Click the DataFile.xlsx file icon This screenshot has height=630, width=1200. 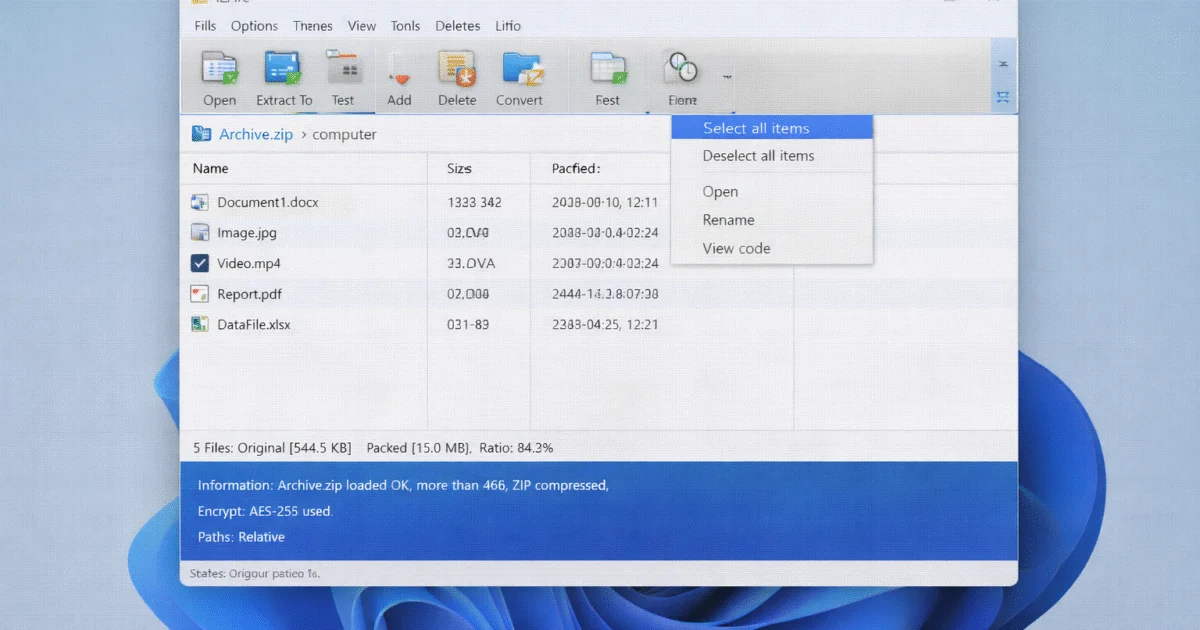pos(199,324)
